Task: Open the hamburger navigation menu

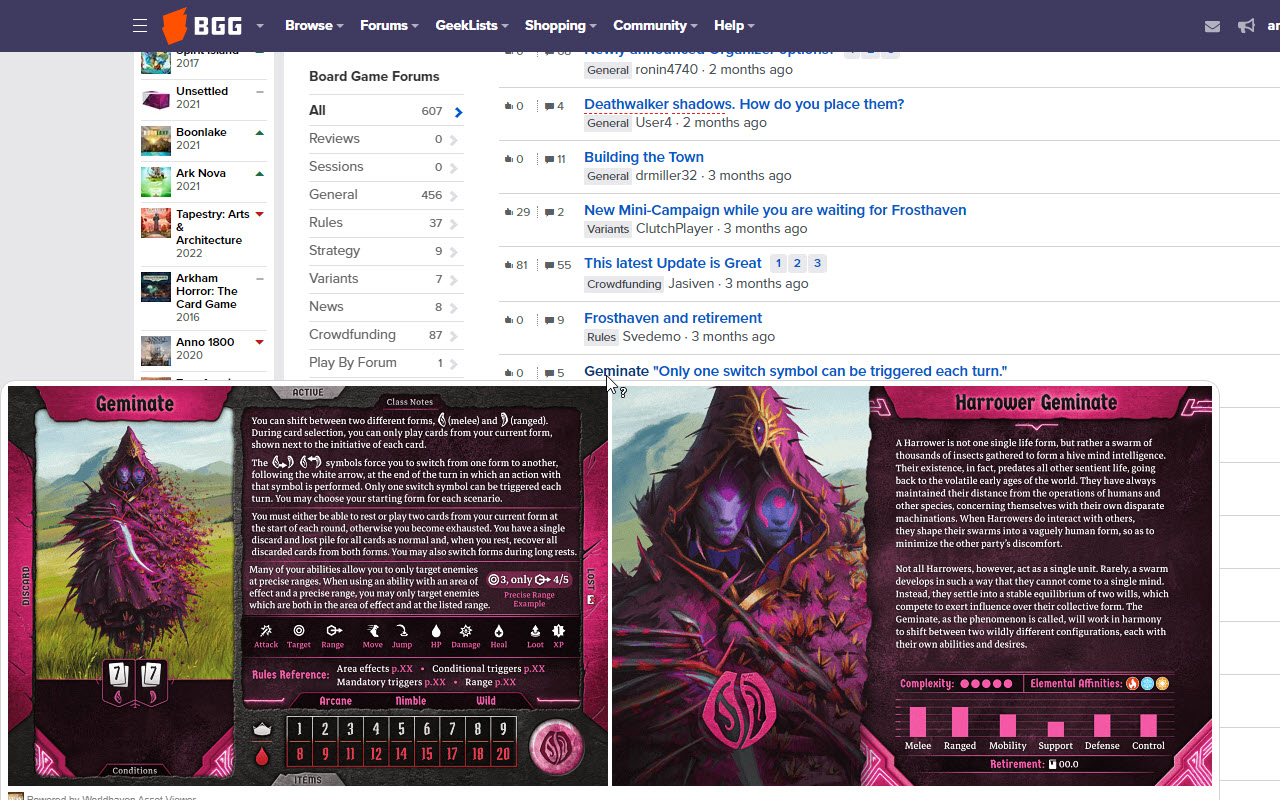Action: 139,25
